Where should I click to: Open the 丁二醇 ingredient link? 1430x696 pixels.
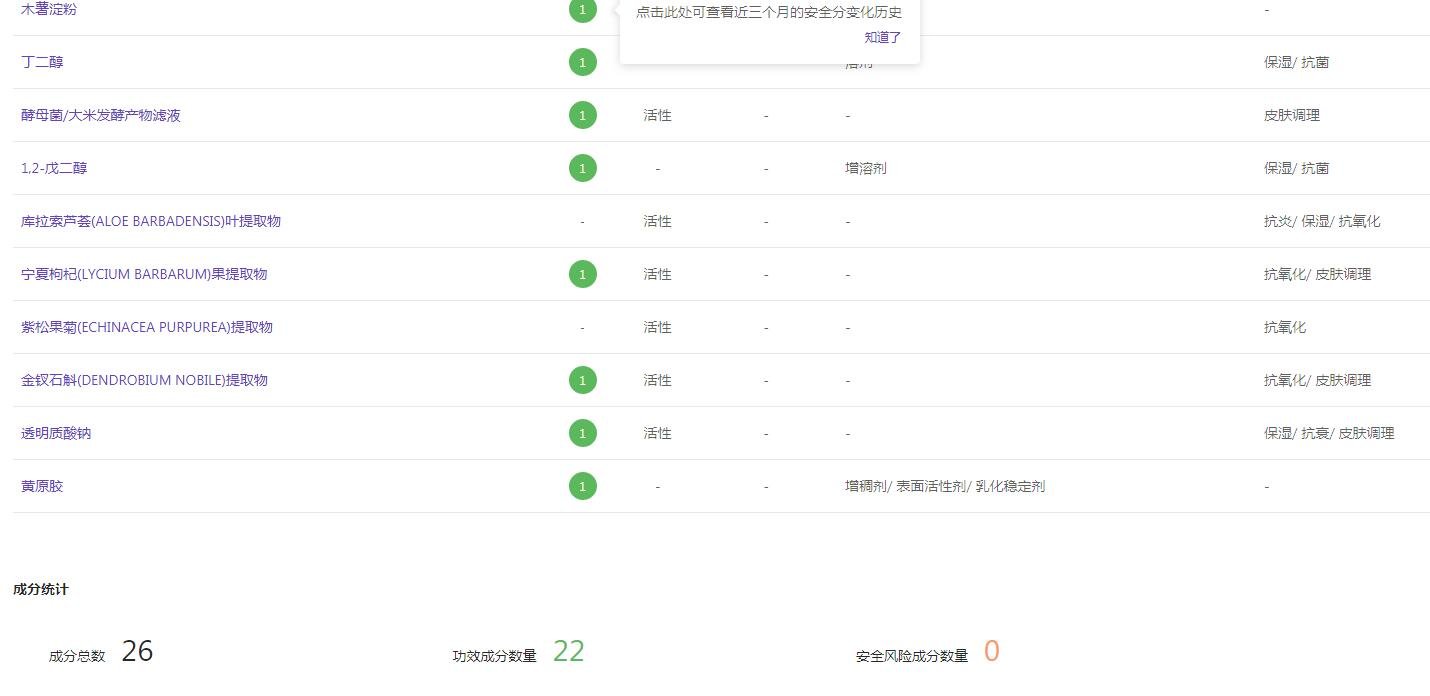(x=42, y=62)
